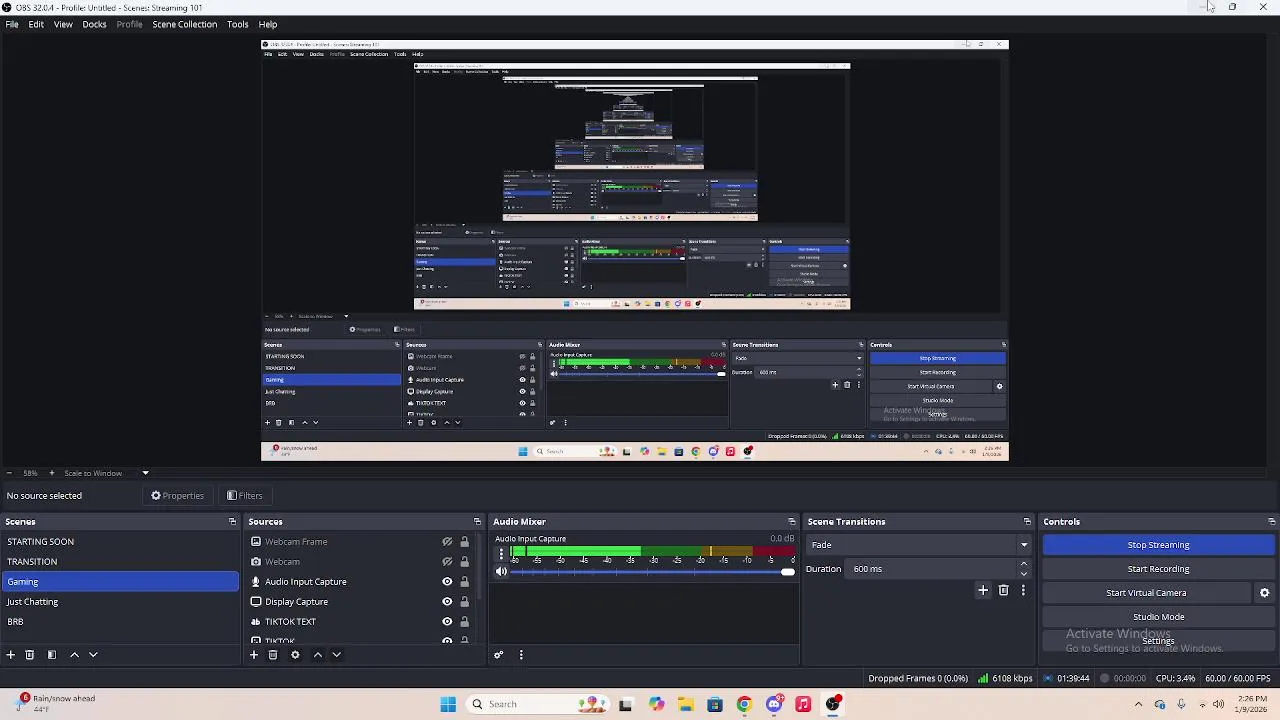Open virtual camera settings gear
1280x720 pixels.
tap(1264, 593)
